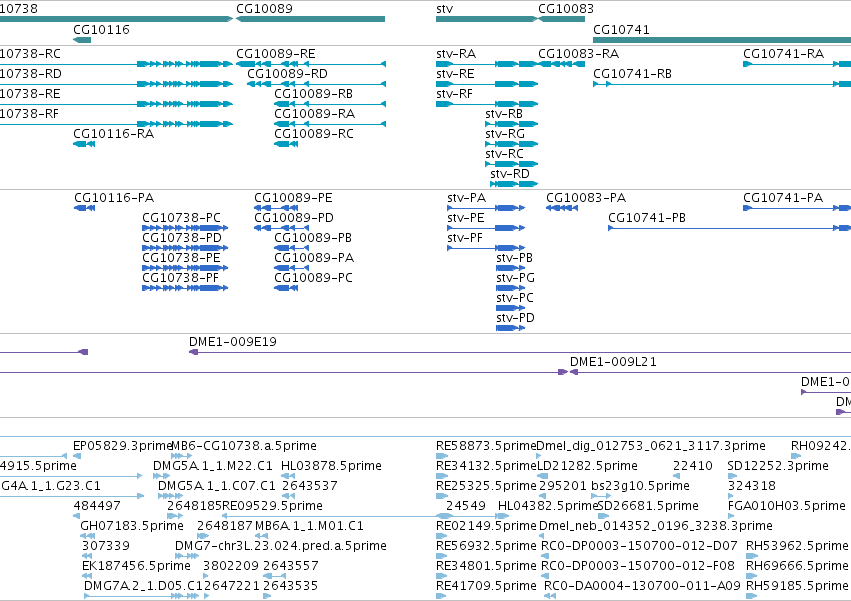Select the CG10089 gene bar

[x=310, y=19]
